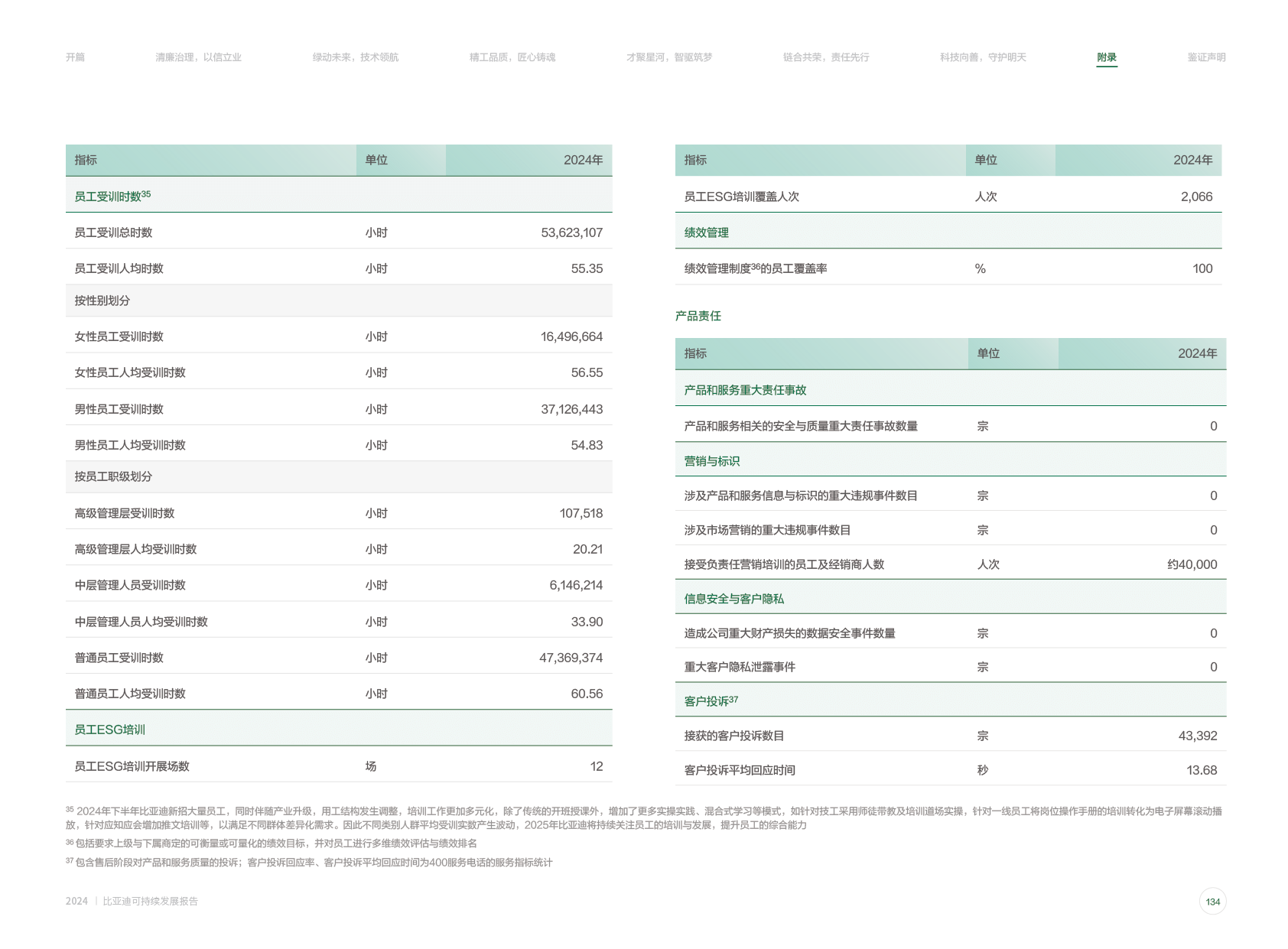Go to the 清廉治理，以信立业 section tab
Image resolution: width=1288 pixels, height=949 pixels.
coord(198,57)
